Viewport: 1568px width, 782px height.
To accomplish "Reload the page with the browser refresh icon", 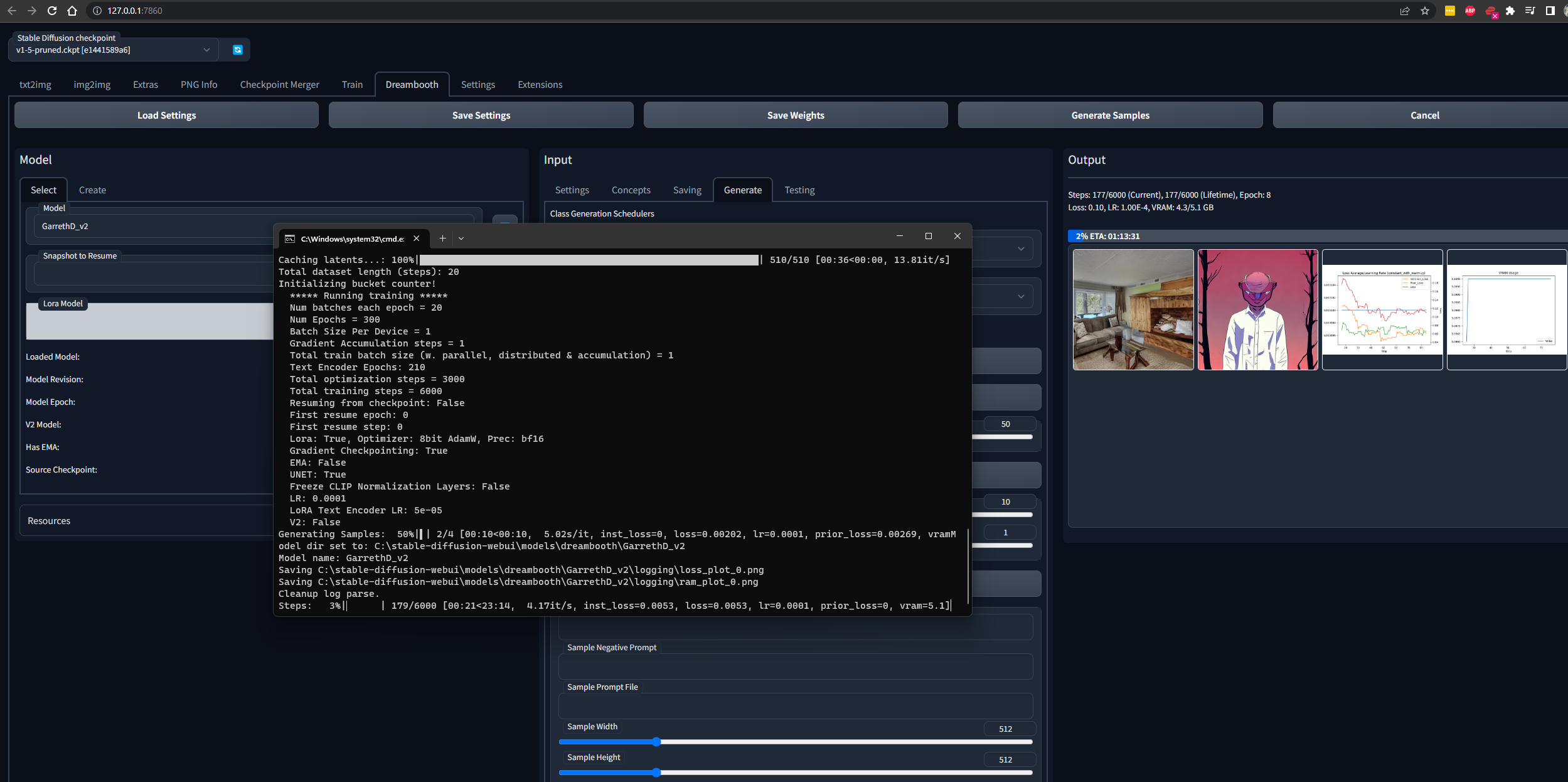I will (x=52, y=11).
